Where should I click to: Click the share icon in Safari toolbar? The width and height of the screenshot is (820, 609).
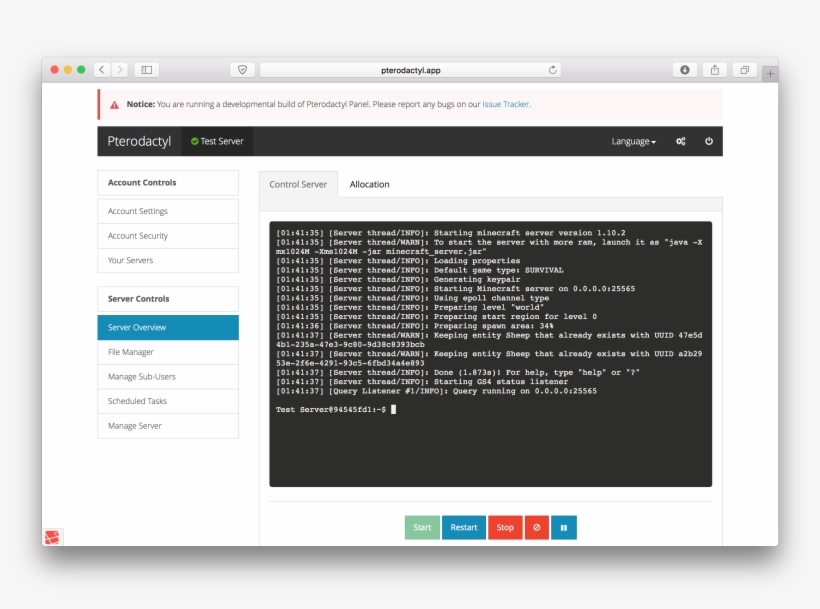[x=714, y=70]
